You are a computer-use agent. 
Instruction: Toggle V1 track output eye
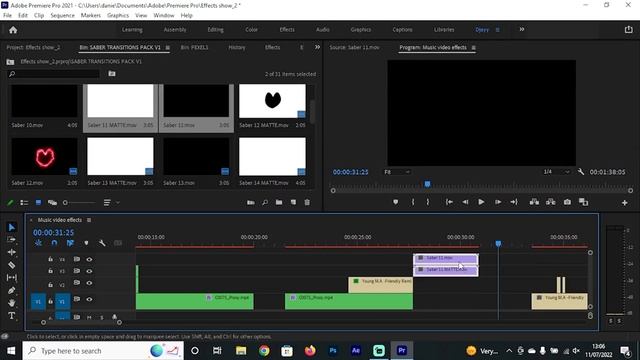pyautogui.click(x=89, y=299)
